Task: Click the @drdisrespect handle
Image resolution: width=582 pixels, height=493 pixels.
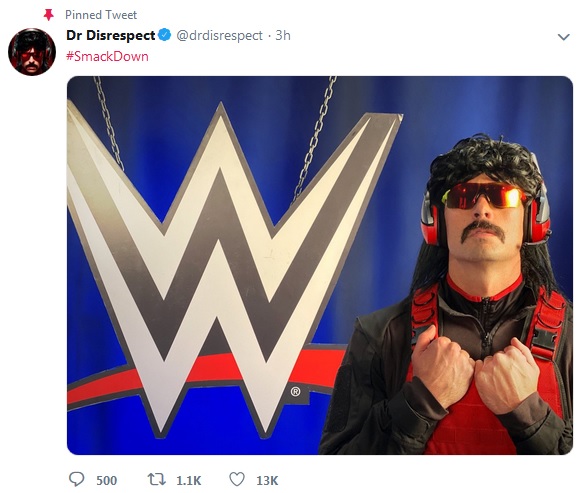Action: point(219,35)
